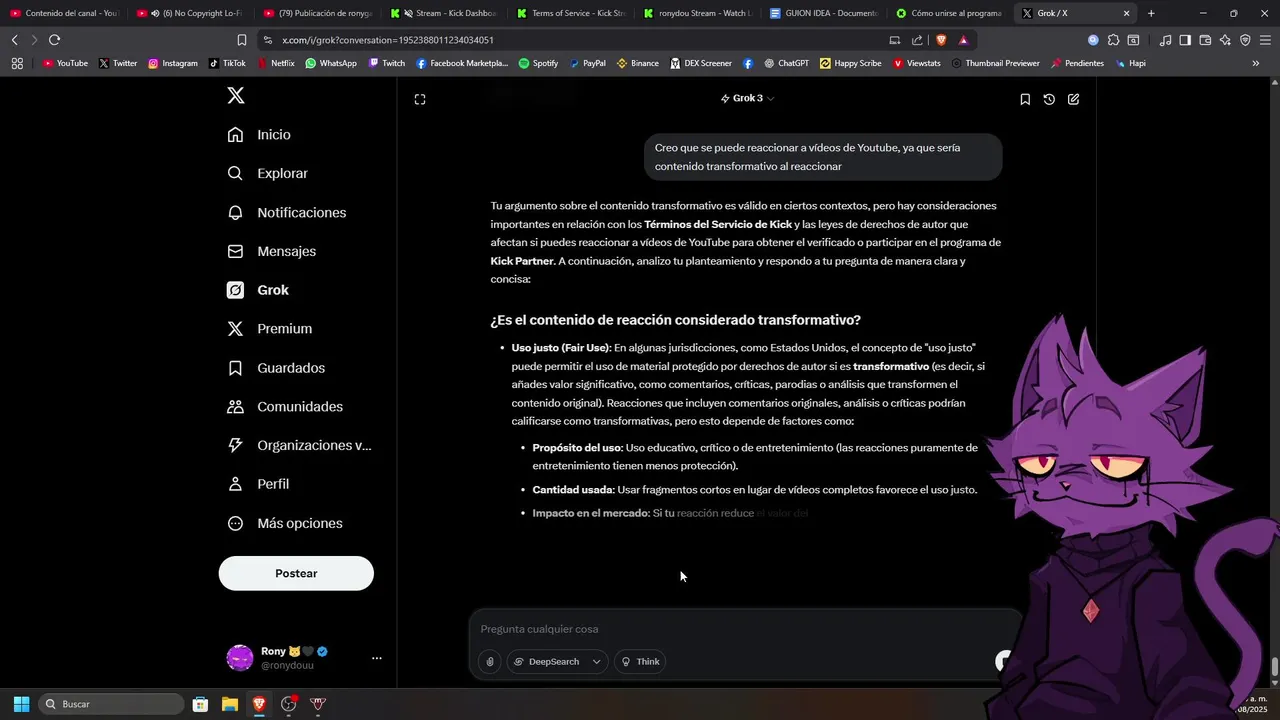Open Twitch bookmark

[x=387, y=63]
